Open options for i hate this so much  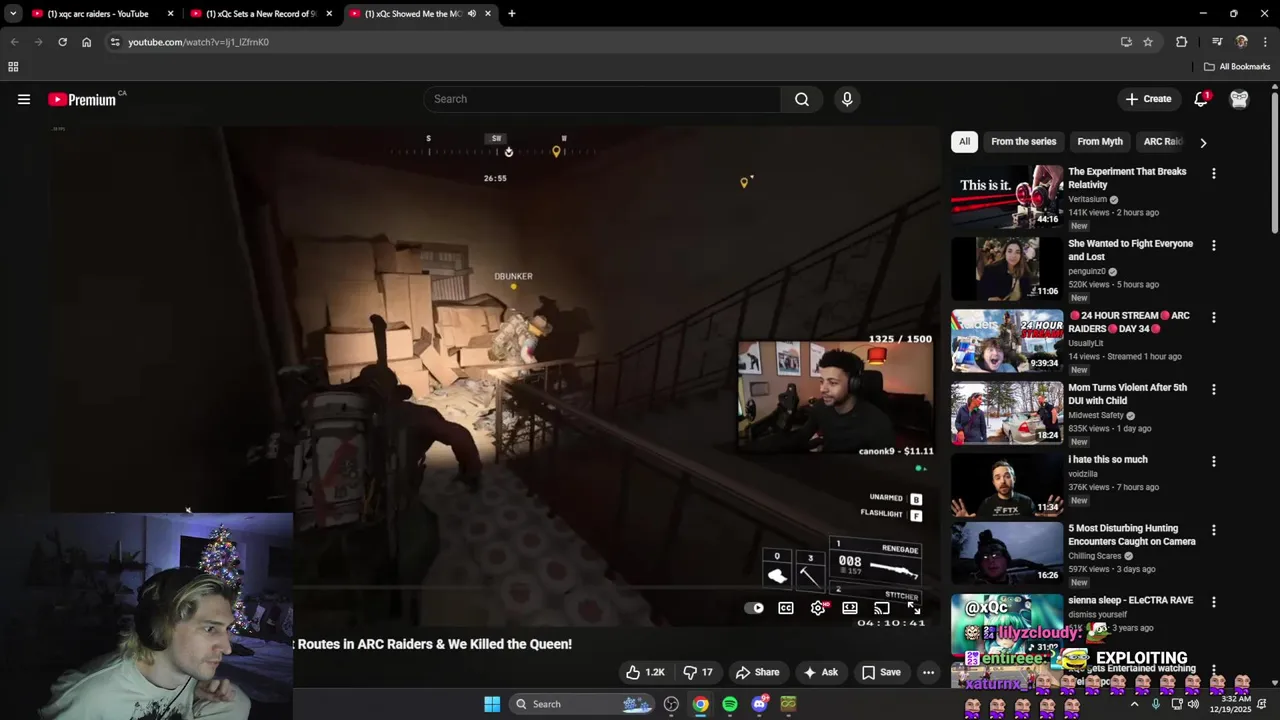[x=1213, y=461]
